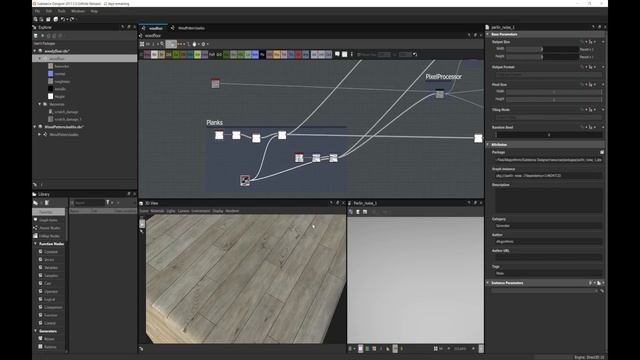Select scratch_damage resource in Explorer
Image resolution: width=640 pixels, height=360 pixels.
(x=63, y=112)
